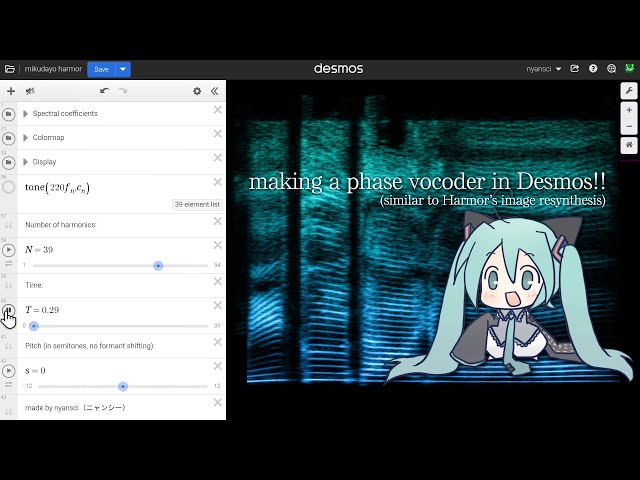Toggle the tone expression circle icon
This screenshot has height=480, width=640.
9,187
